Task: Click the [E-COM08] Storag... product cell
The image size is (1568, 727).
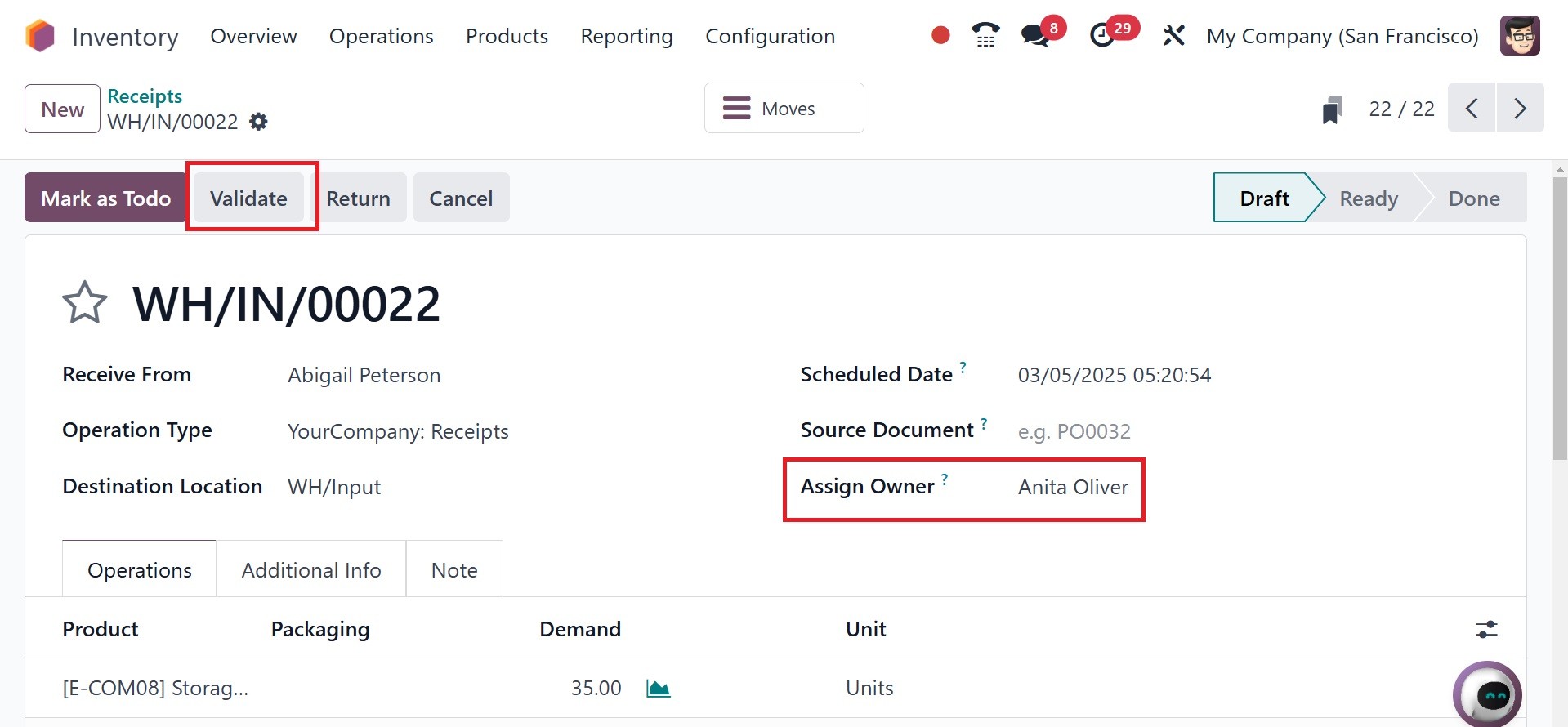Action: (155, 688)
